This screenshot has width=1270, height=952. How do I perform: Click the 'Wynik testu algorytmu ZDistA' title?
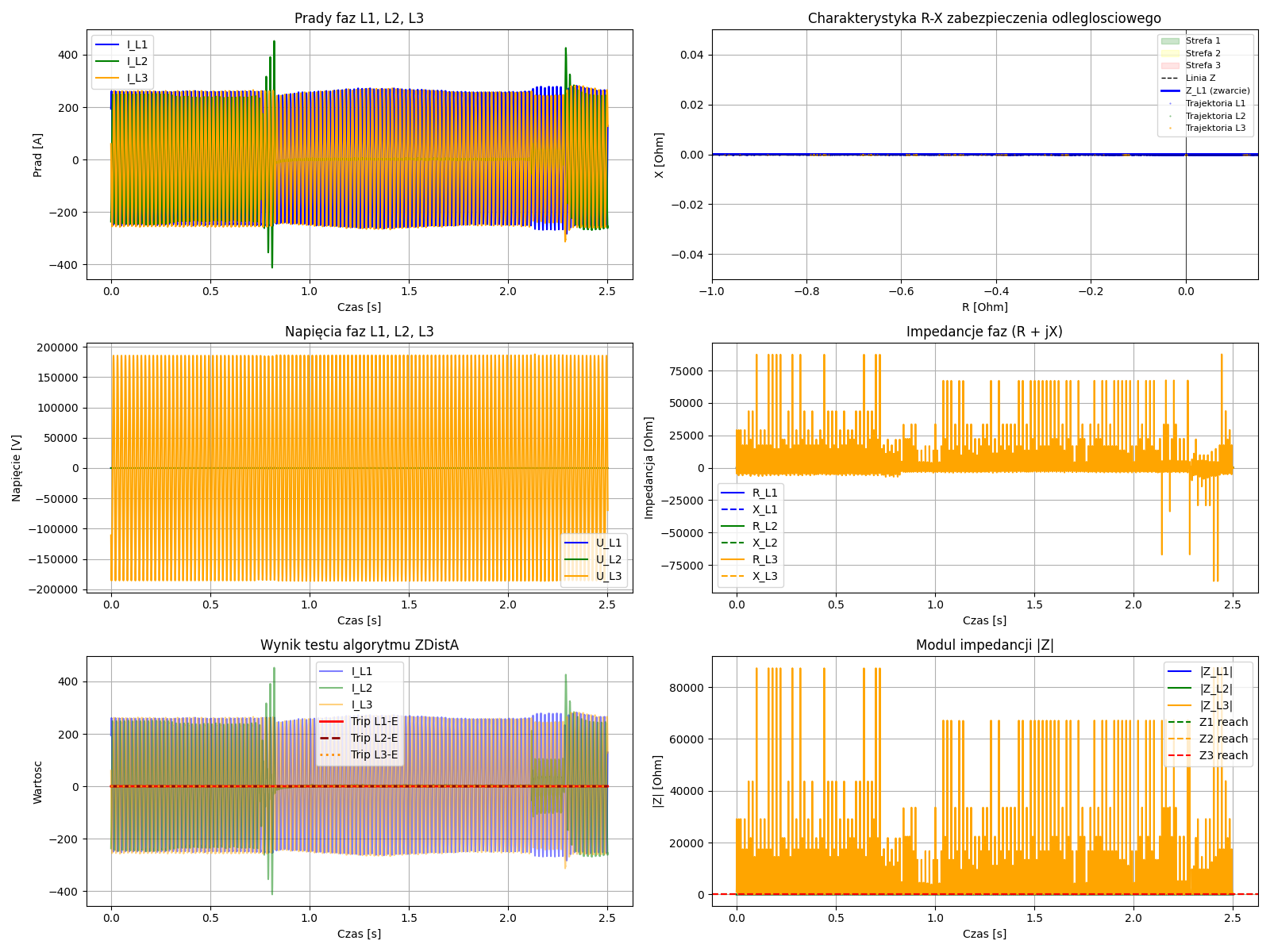click(x=359, y=645)
